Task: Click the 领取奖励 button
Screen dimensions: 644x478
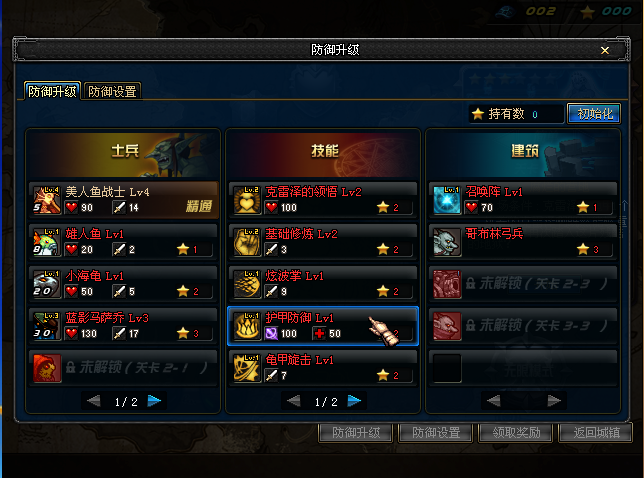Action: [516, 433]
